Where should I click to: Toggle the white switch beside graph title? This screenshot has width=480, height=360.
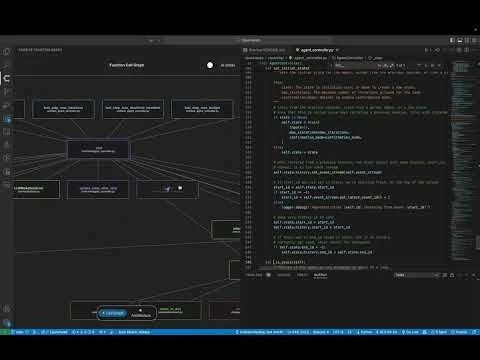point(210,65)
